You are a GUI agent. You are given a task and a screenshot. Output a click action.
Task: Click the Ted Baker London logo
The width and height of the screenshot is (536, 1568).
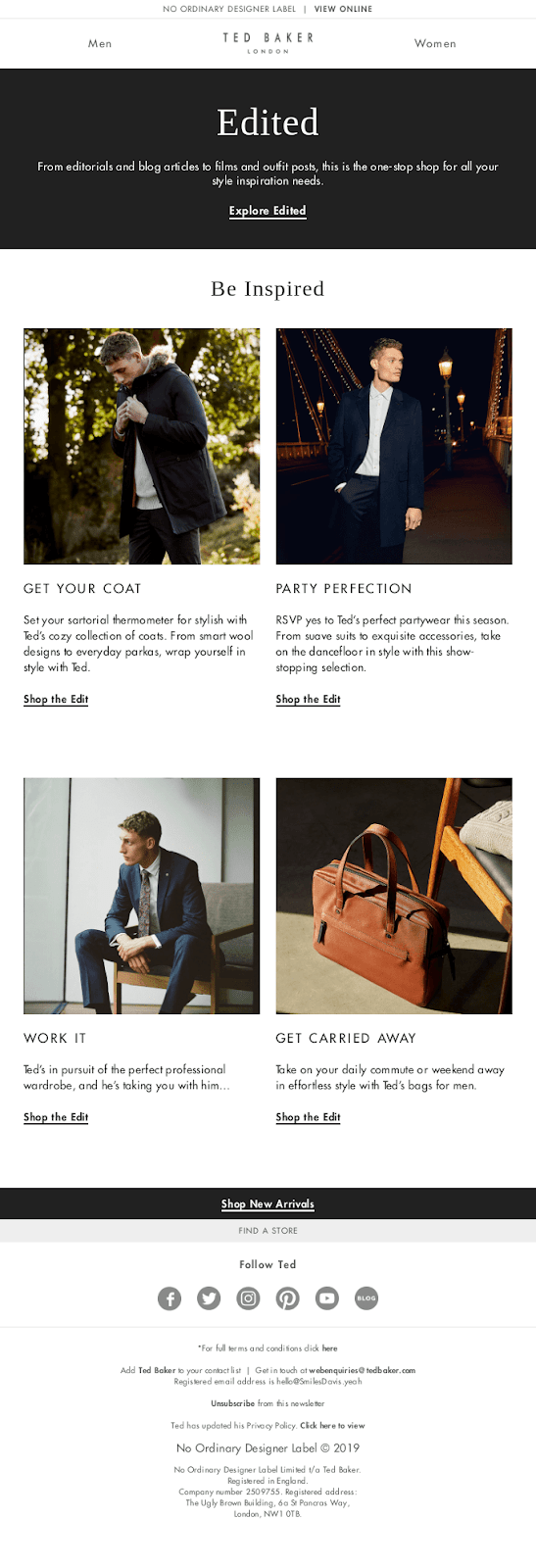click(x=268, y=42)
